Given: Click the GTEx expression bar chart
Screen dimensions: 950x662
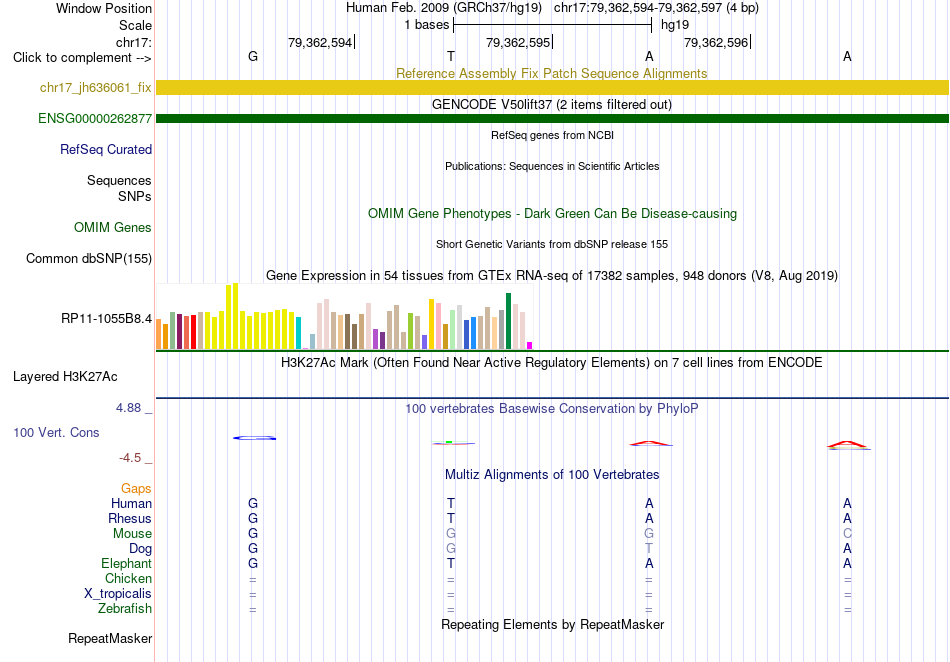Looking at the screenshot, I should coord(345,316).
